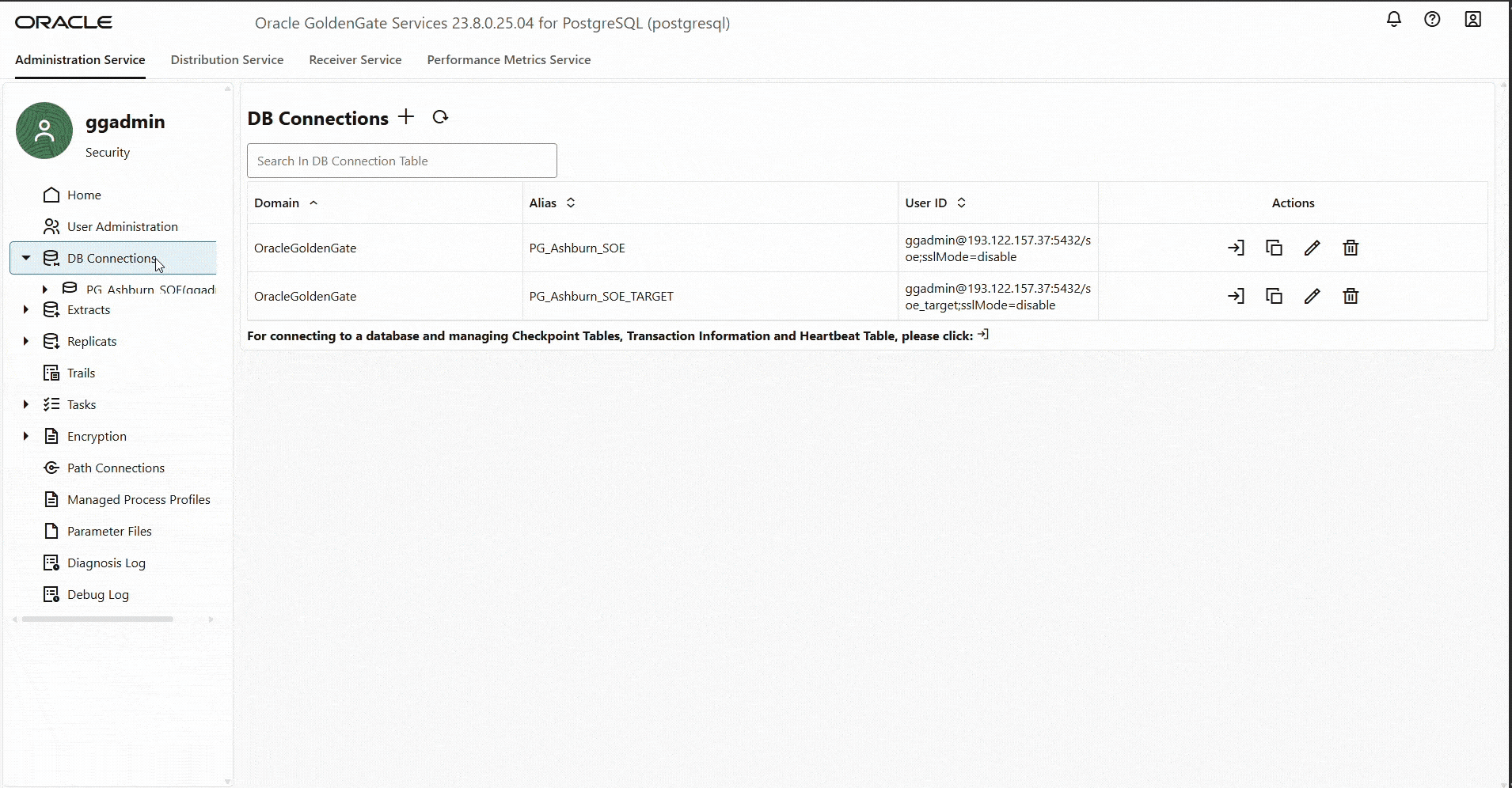This screenshot has height=788, width=1512.
Task: Click the Path Connections icon
Action: pos(51,468)
